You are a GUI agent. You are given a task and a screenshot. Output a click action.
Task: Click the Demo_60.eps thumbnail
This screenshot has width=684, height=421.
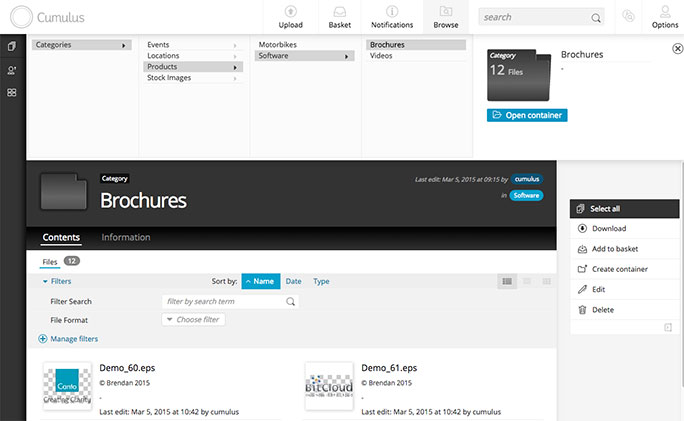tap(67, 385)
